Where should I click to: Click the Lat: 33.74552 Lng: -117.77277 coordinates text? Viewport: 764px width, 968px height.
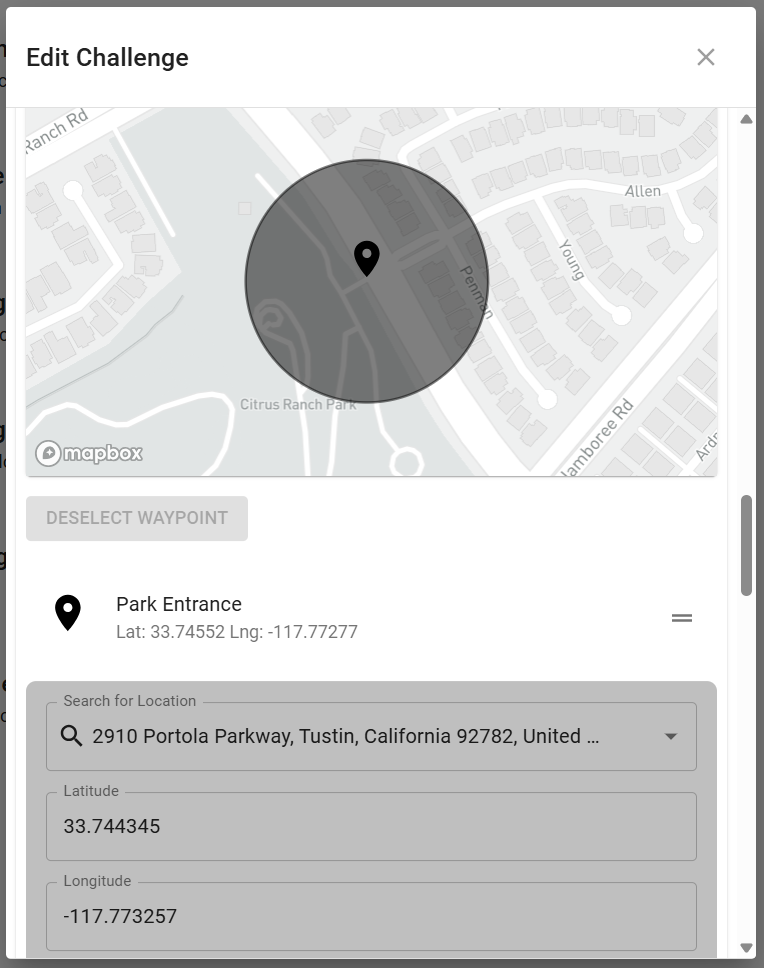pyautogui.click(x=237, y=632)
